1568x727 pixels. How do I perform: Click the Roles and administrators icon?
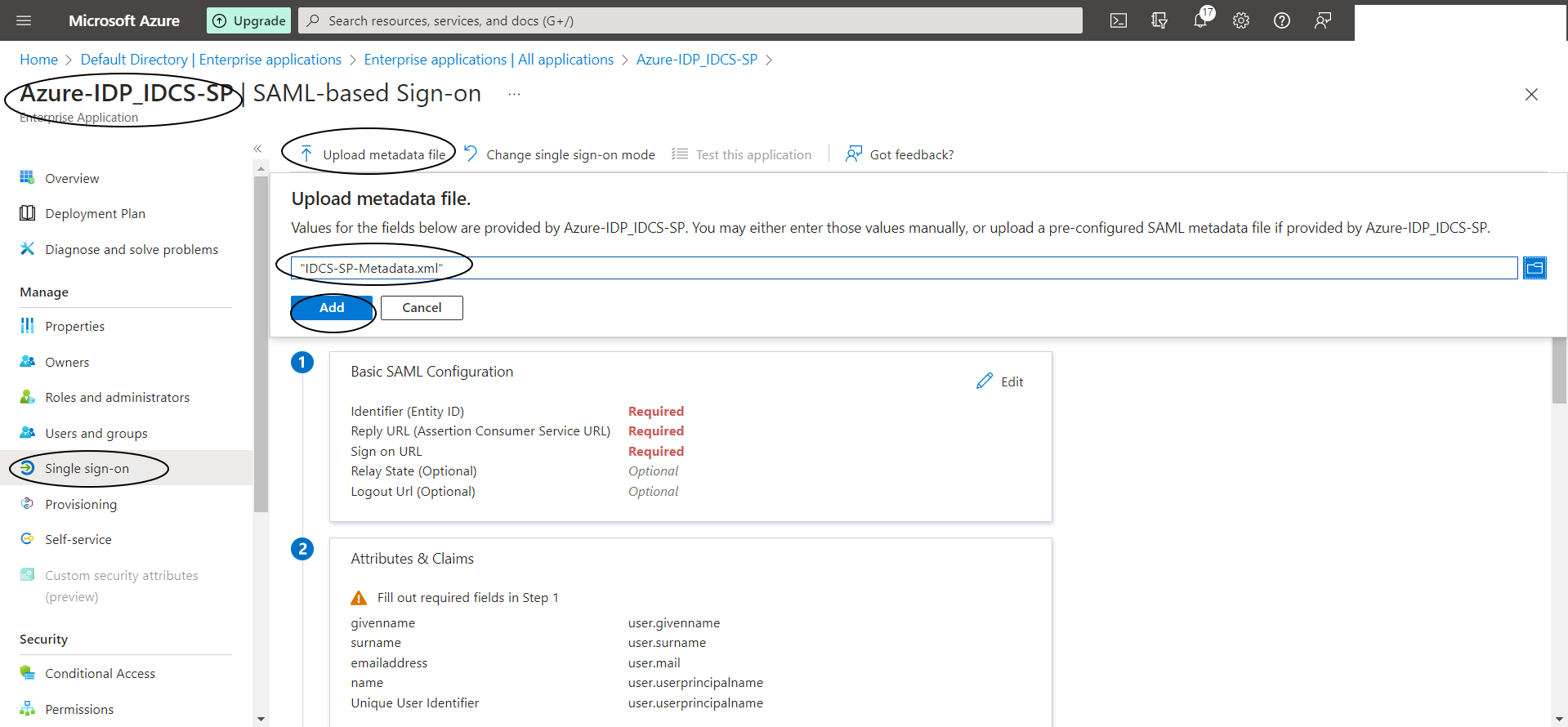[x=27, y=397]
